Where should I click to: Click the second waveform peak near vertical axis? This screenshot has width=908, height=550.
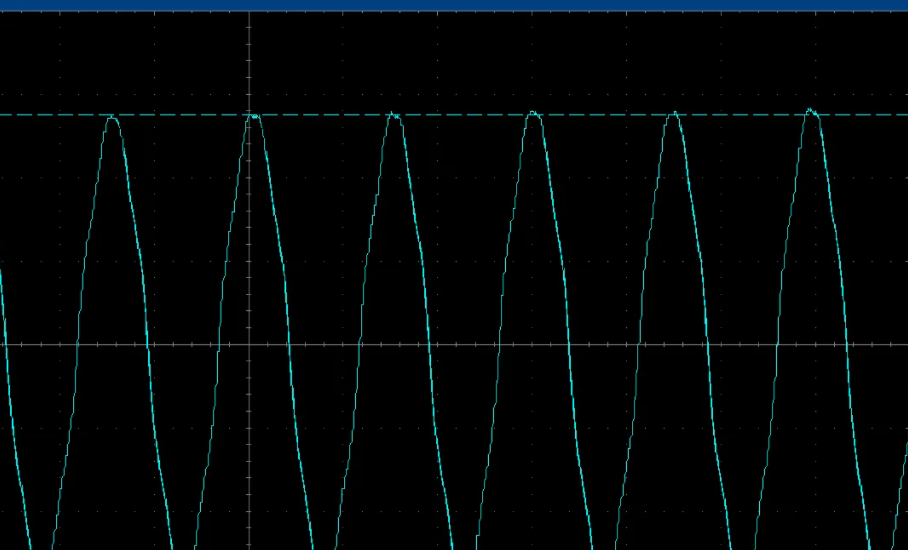(254, 117)
